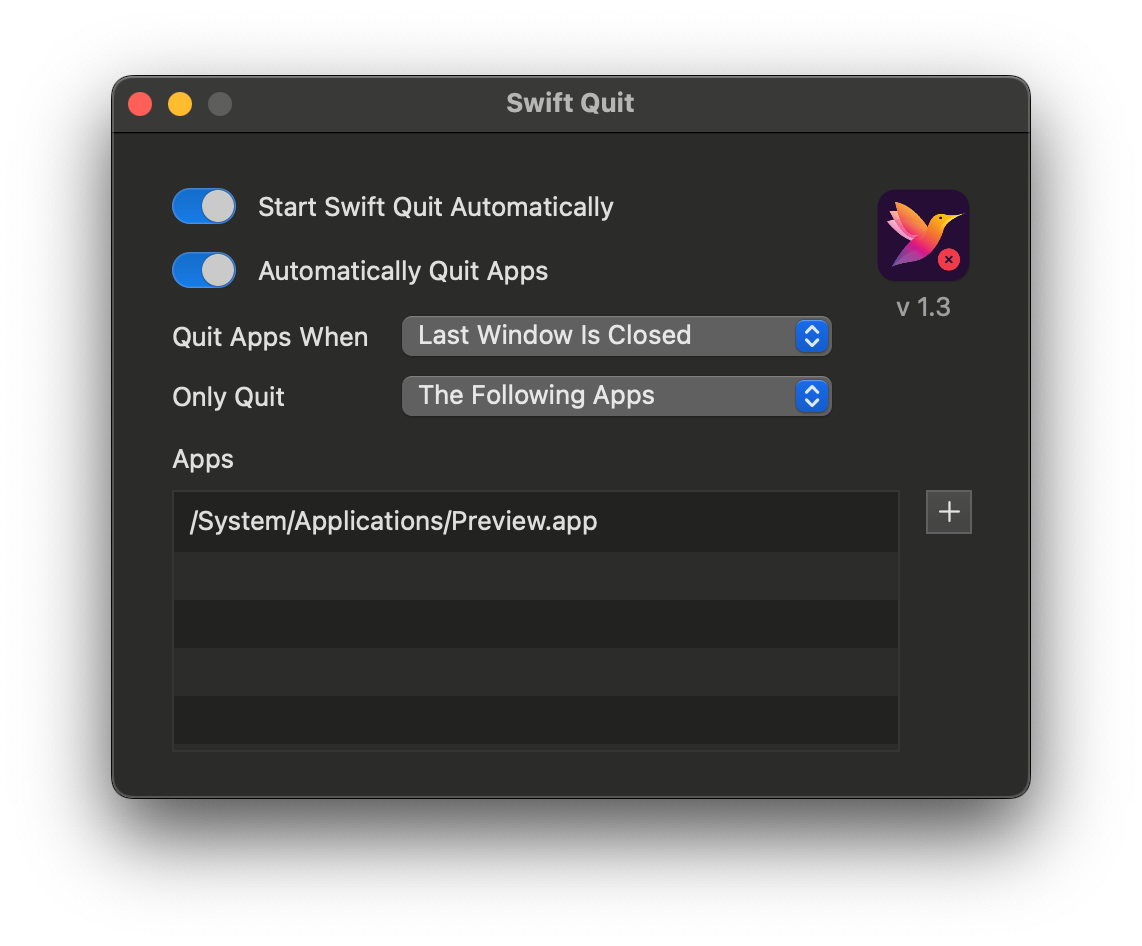Click the Apps section heading
Image resolution: width=1142 pixels, height=946 pixels.
[202, 460]
